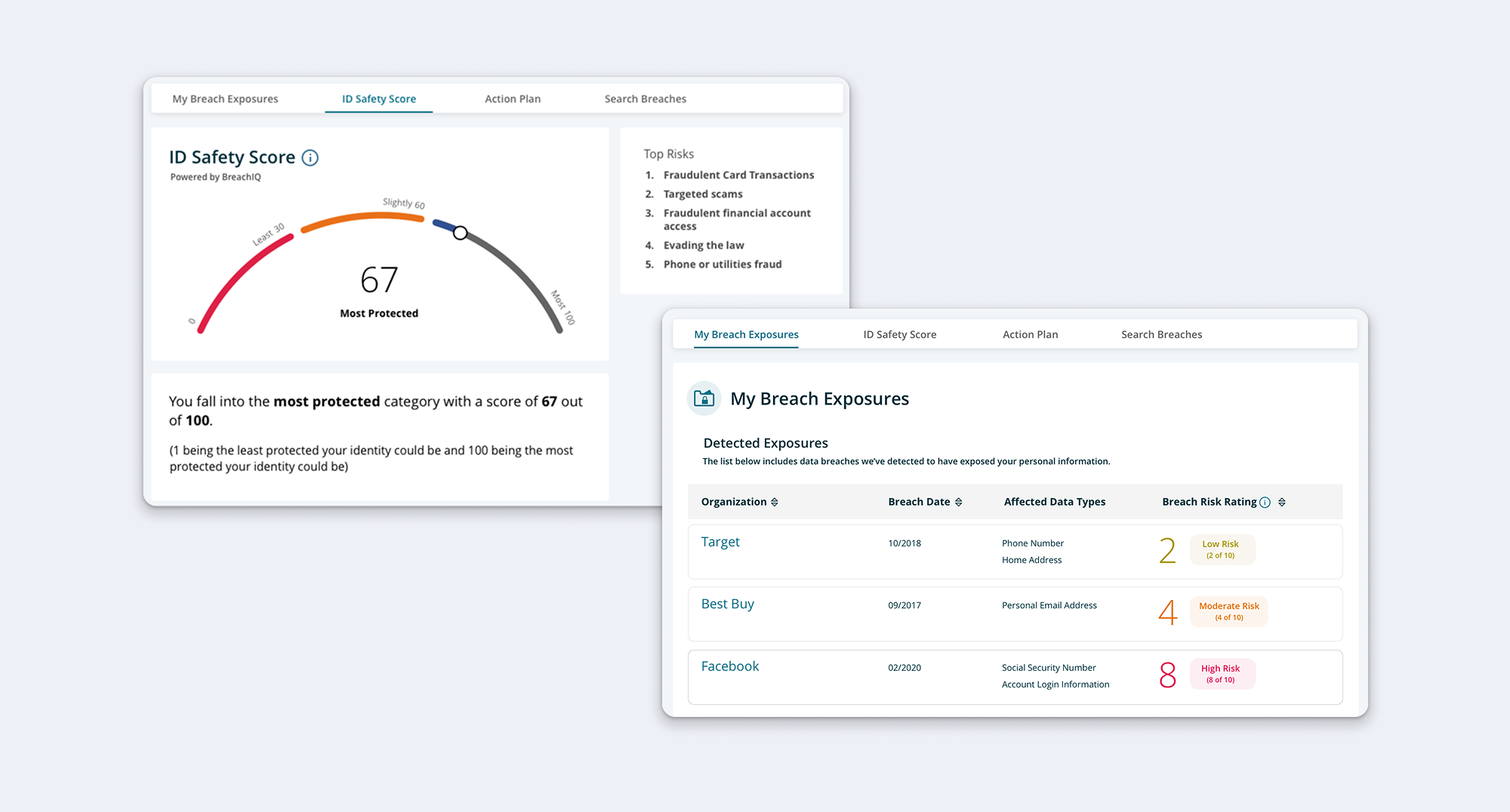Open the ID Safety Score info icon
The height and width of the screenshot is (812, 1510).
pyautogui.click(x=310, y=158)
